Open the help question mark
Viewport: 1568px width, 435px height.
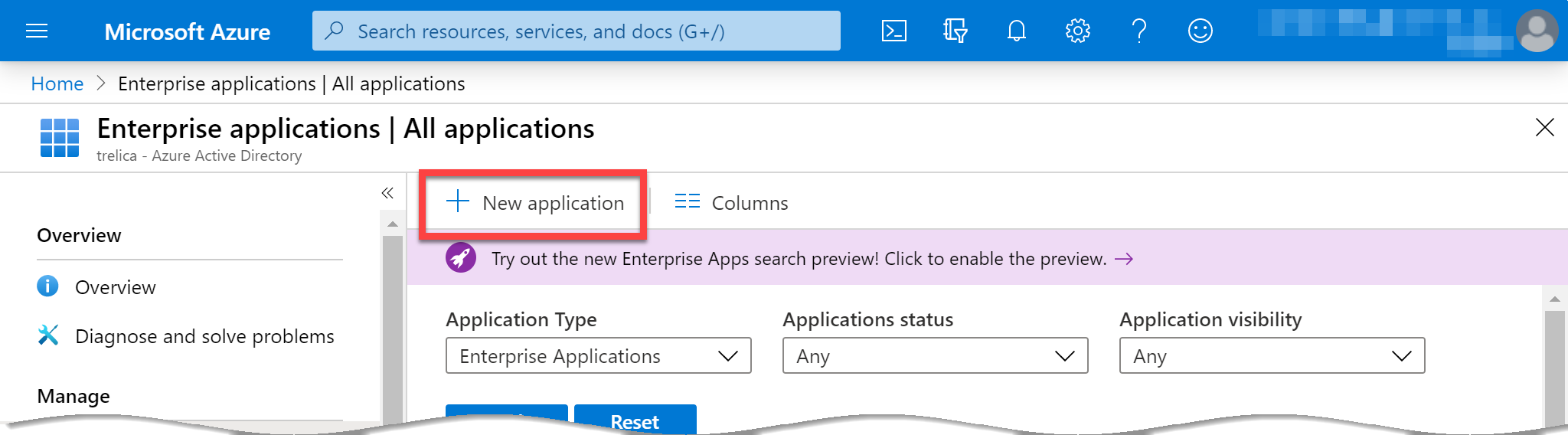point(1139,31)
